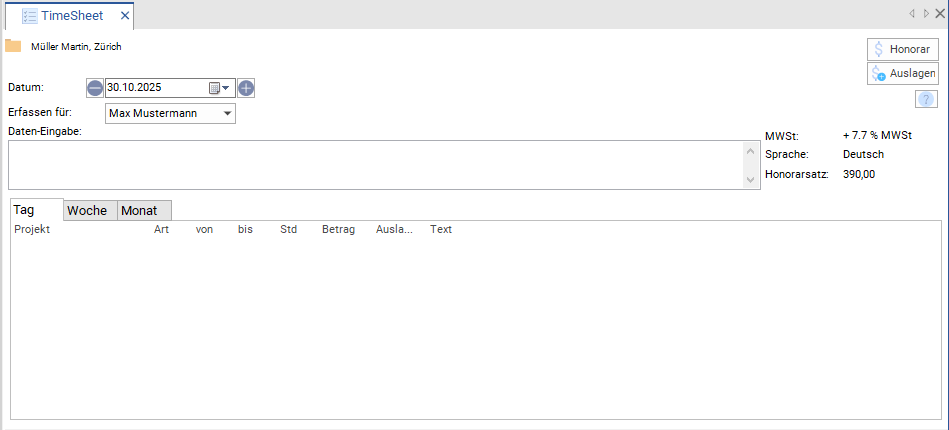Image resolution: width=949 pixels, height=430 pixels.
Task: Click the TimeSheet checklist icon on tab
Action: [x=30, y=16]
